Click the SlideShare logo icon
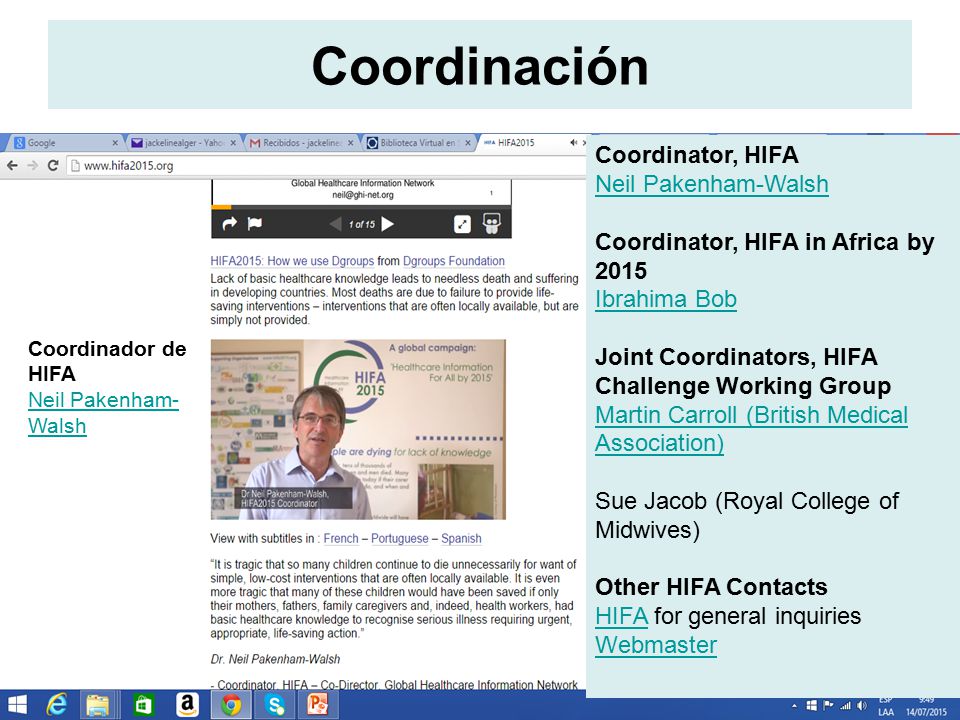 (492, 223)
